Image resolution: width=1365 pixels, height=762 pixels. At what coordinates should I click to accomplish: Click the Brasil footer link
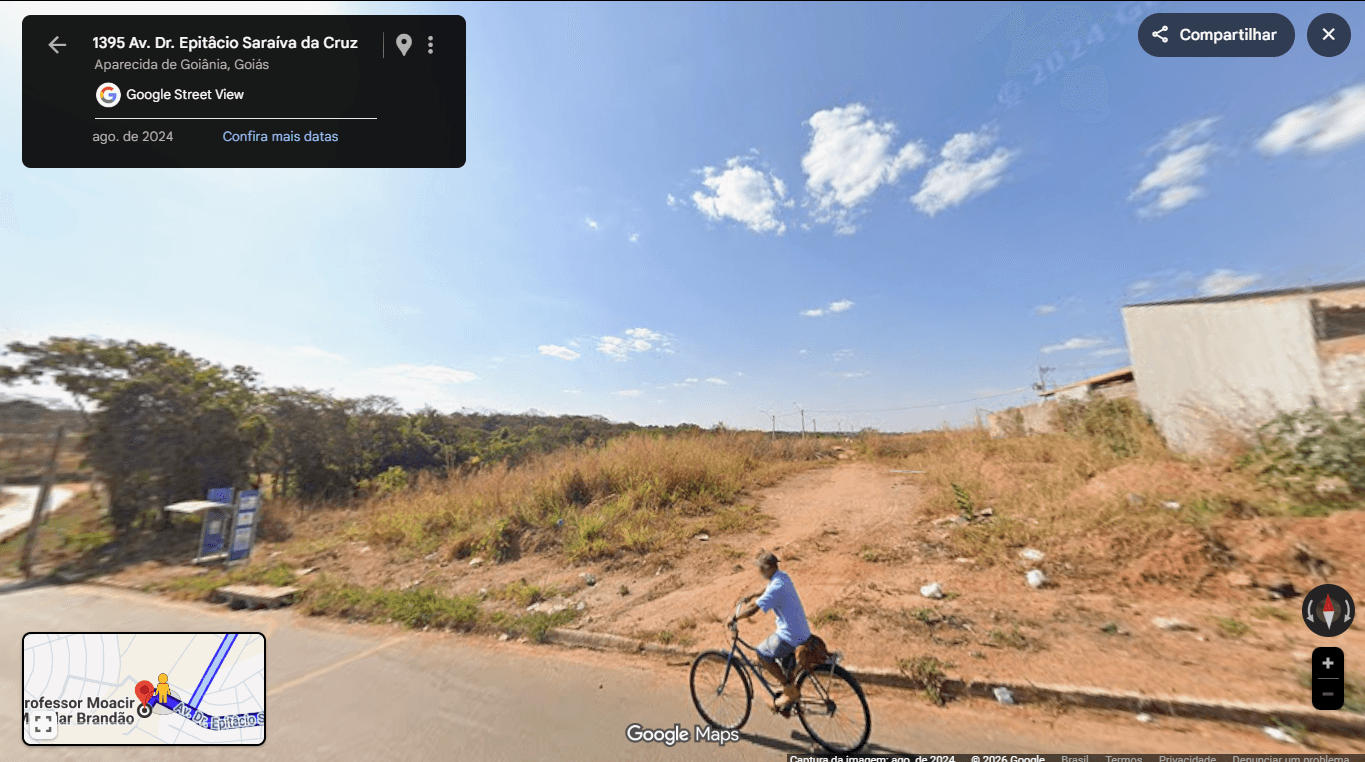[1075, 759]
